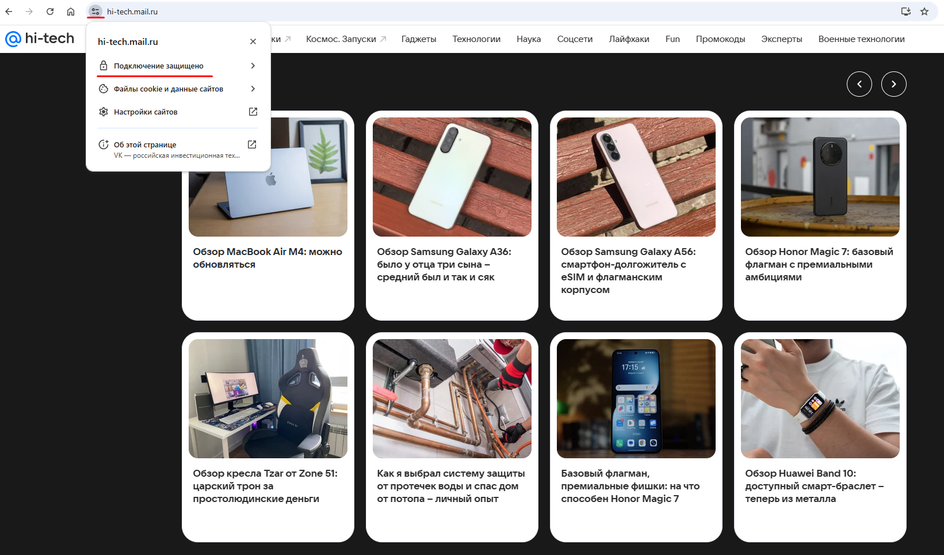Open external link icon for Настройки сайтов
The width and height of the screenshot is (944, 555).
(253, 112)
